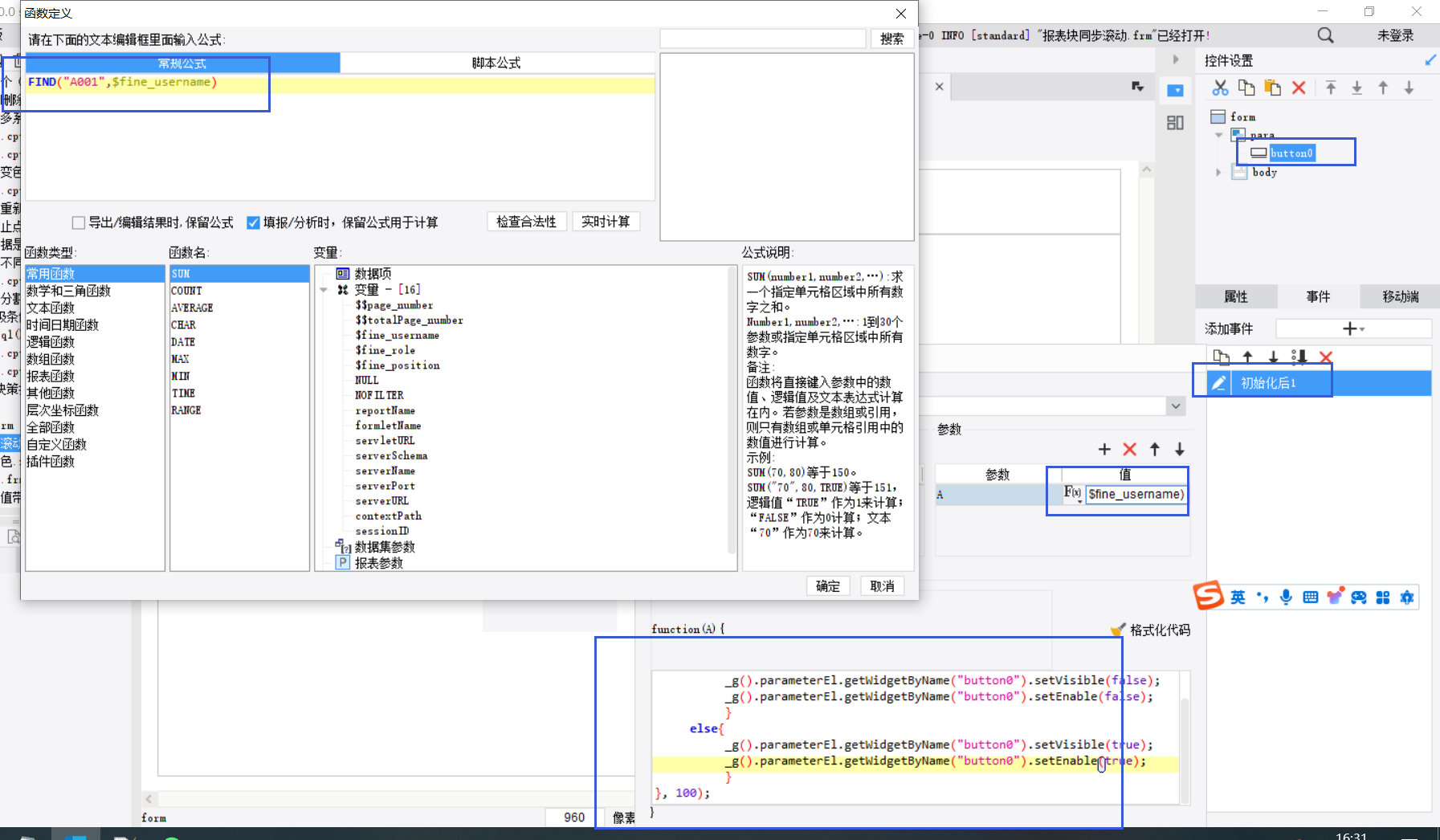
Task: Collapse the 变量 - [16] tree node
Action: 324,290
